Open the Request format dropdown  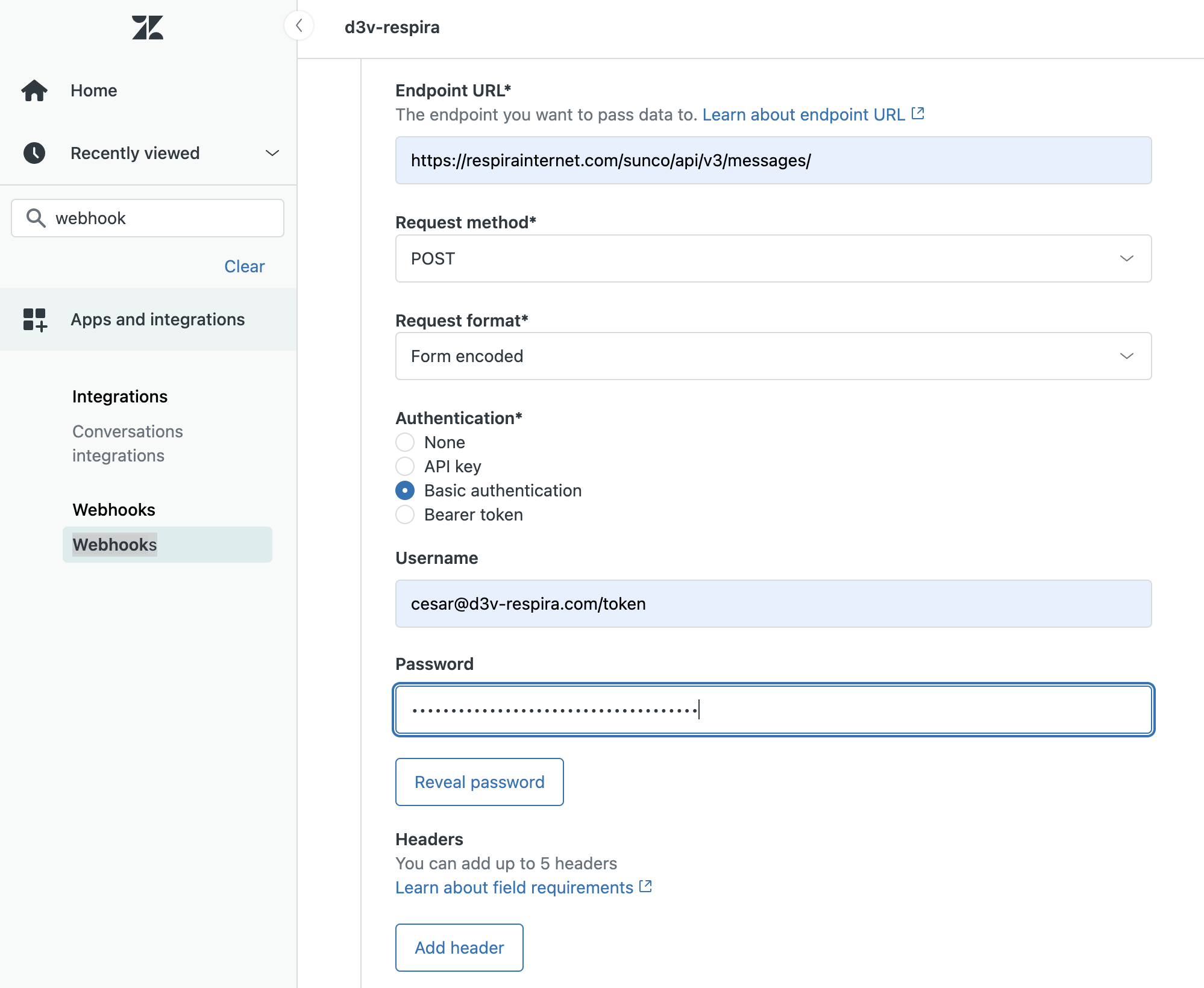coord(773,356)
